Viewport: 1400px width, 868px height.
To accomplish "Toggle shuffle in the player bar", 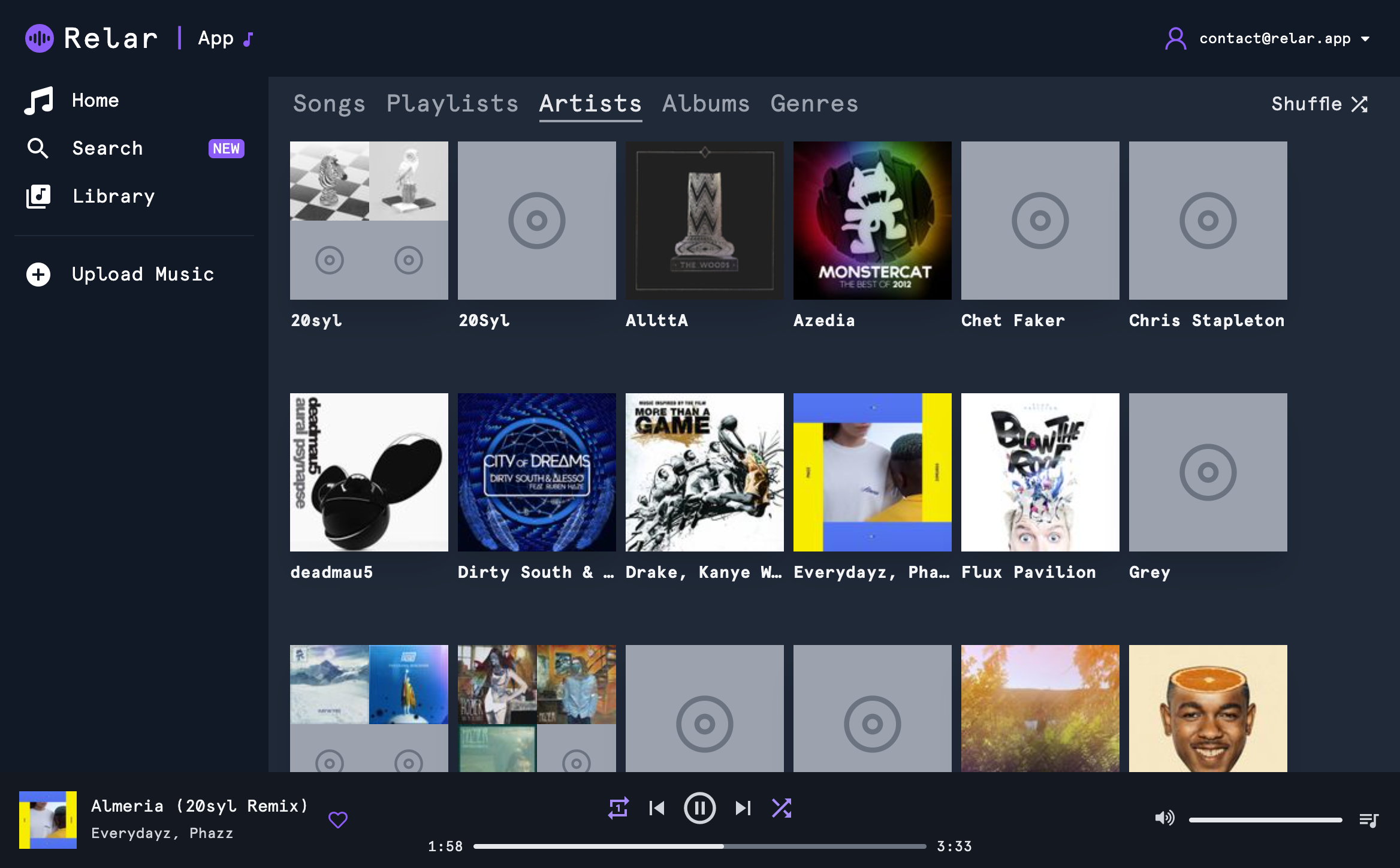I will pyautogui.click(x=782, y=808).
